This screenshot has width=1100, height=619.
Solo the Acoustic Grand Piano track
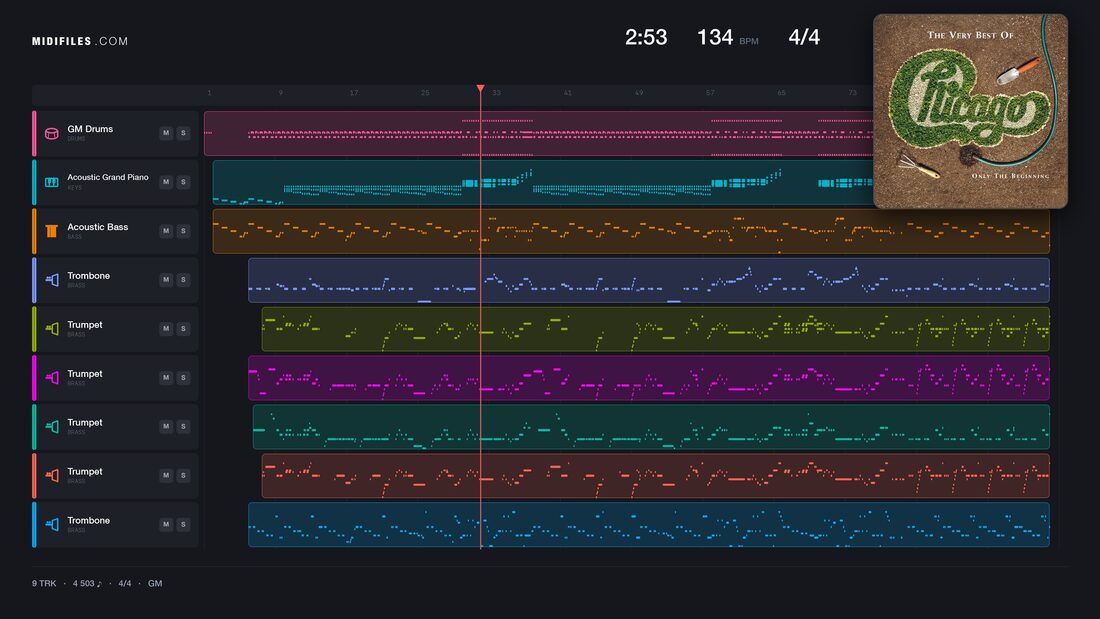click(x=183, y=182)
